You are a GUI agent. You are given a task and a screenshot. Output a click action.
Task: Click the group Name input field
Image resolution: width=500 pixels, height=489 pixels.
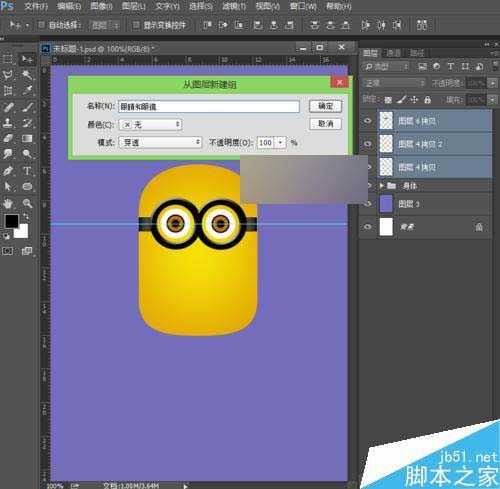(209, 107)
